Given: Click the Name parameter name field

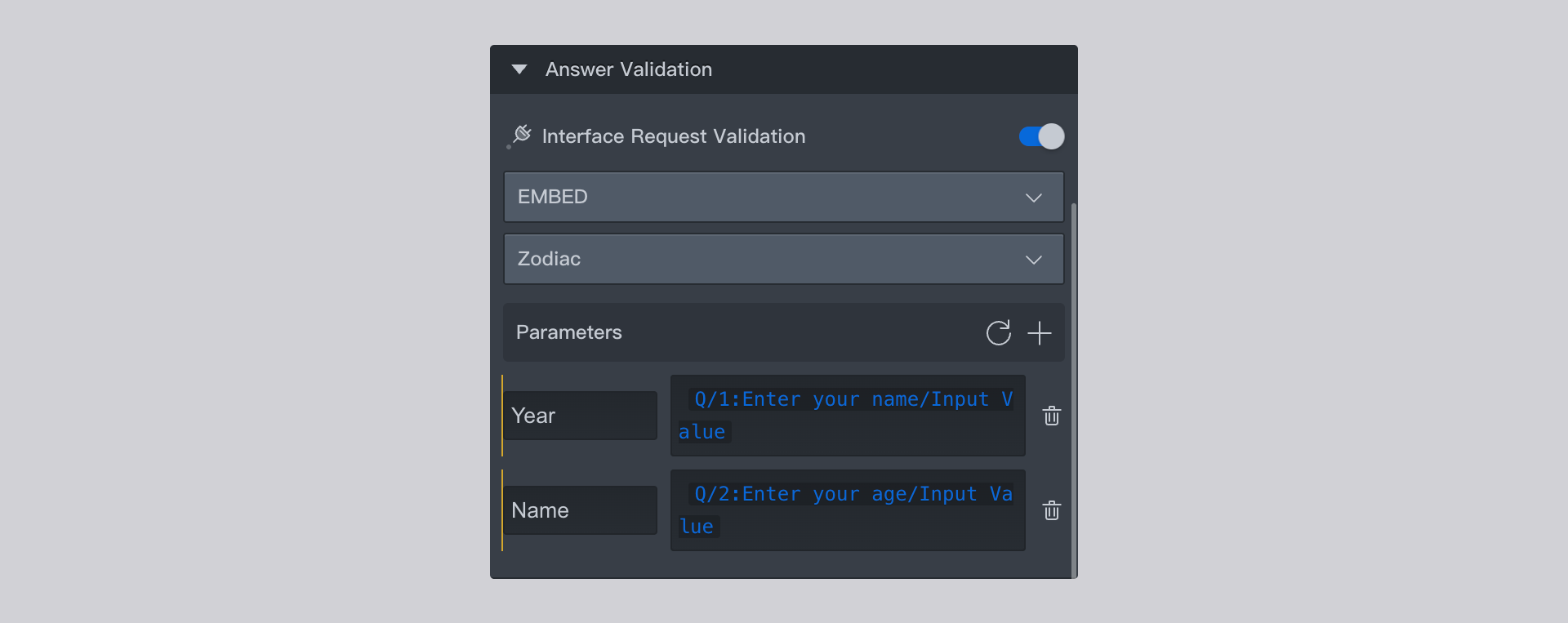Looking at the screenshot, I should [x=581, y=510].
